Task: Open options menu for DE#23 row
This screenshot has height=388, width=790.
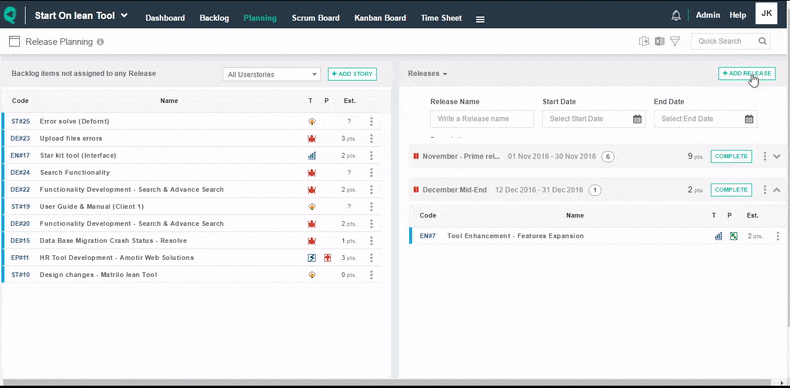Action: tap(371, 139)
